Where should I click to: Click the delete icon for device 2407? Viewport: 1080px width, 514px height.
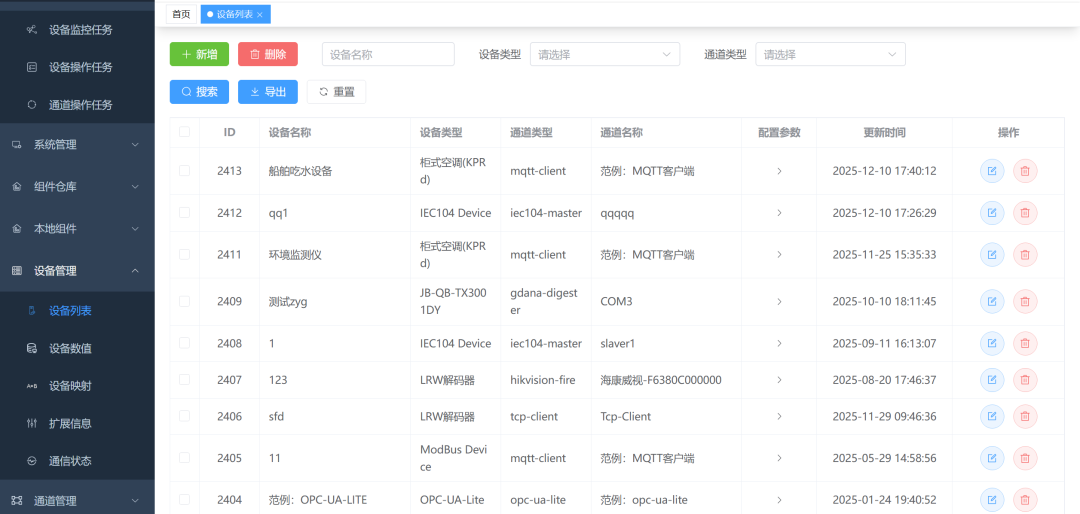pyautogui.click(x=1024, y=380)
